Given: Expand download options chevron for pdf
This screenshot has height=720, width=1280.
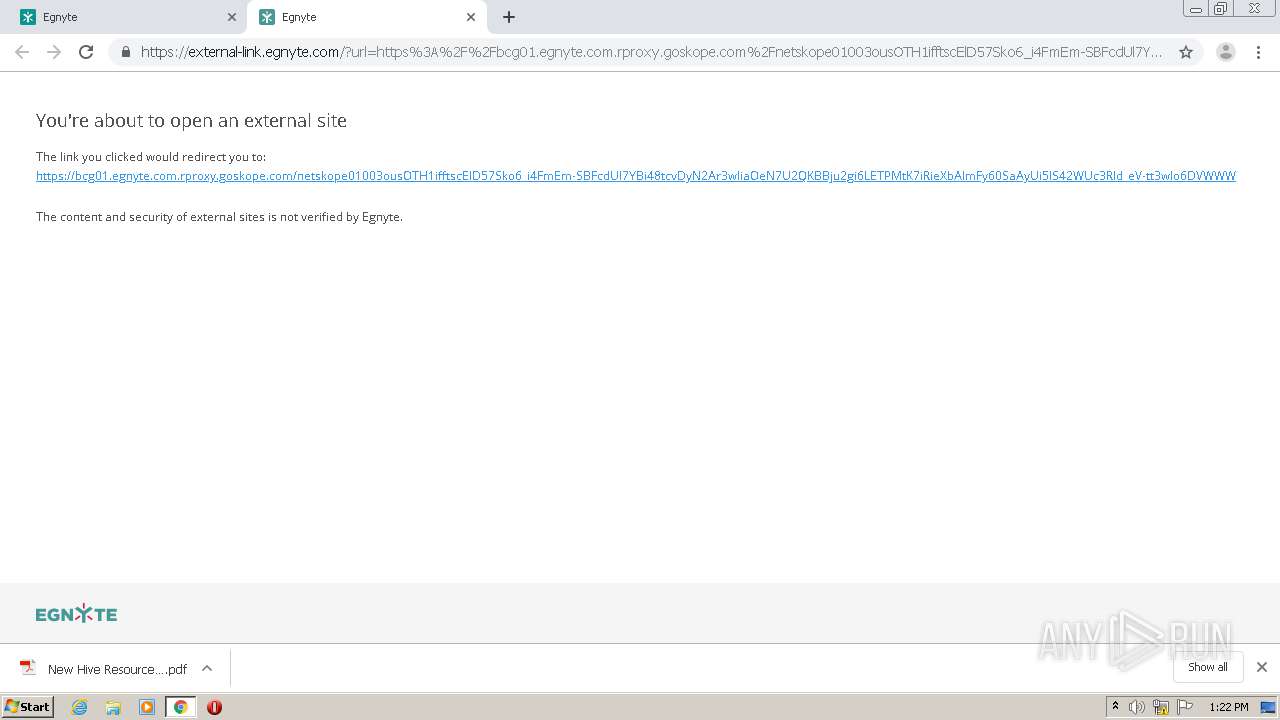Looking at the screenshot, I should coord(207,668).
